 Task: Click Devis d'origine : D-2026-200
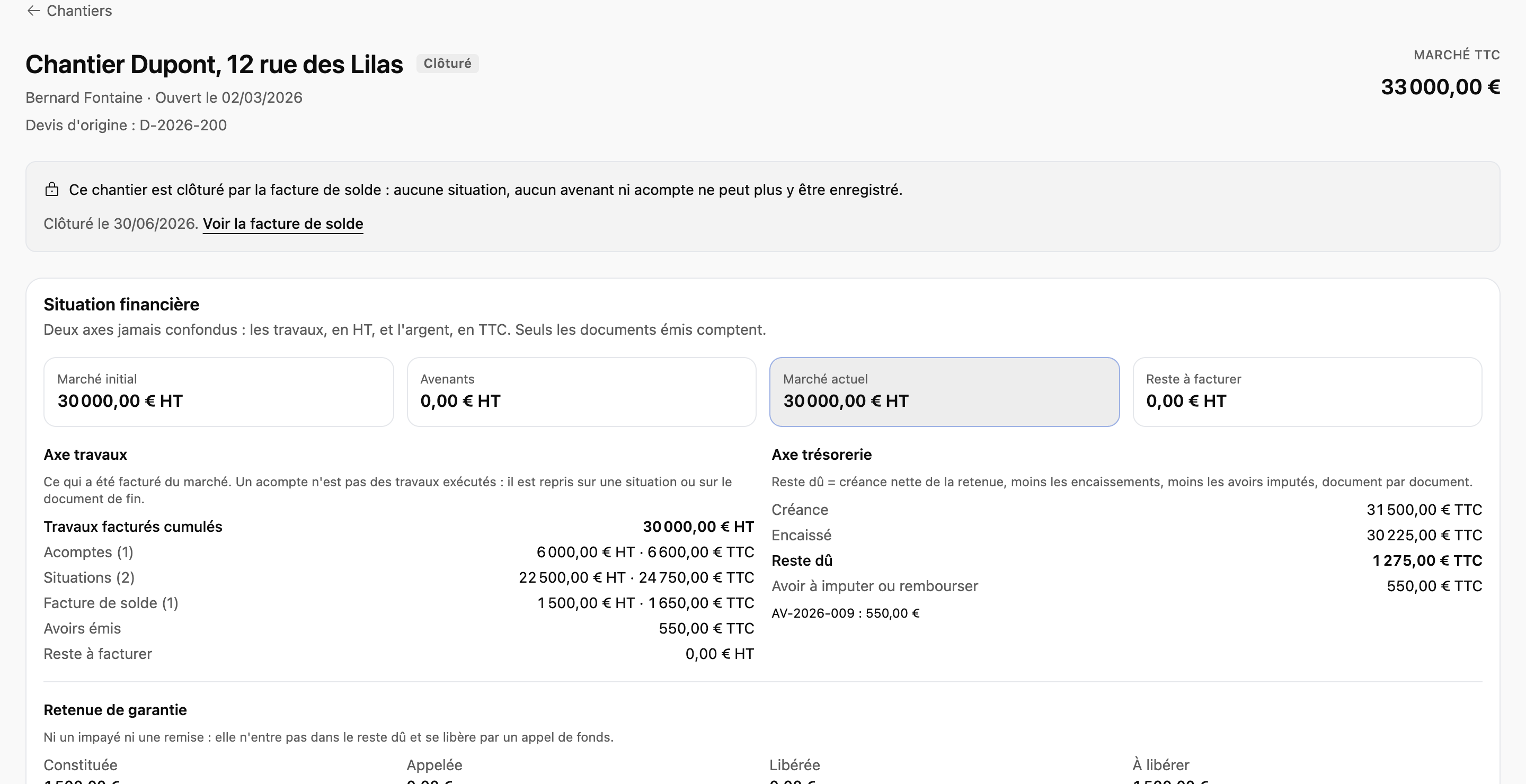tap(126, 125)
